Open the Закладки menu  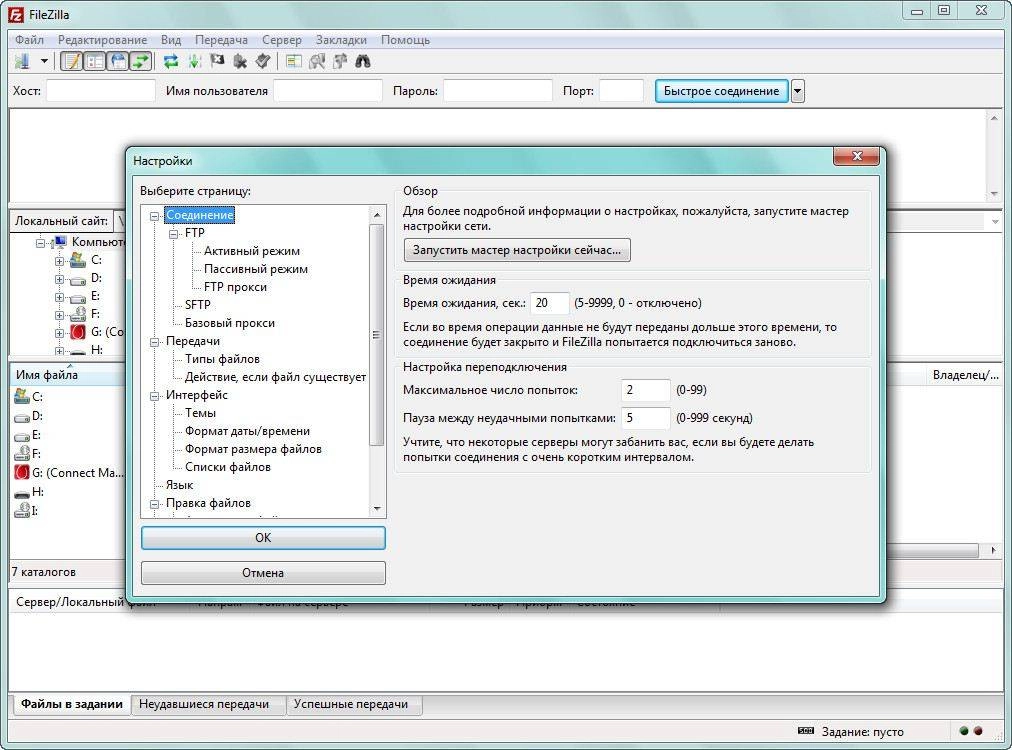pyautogui.click(x=341, y=39)
